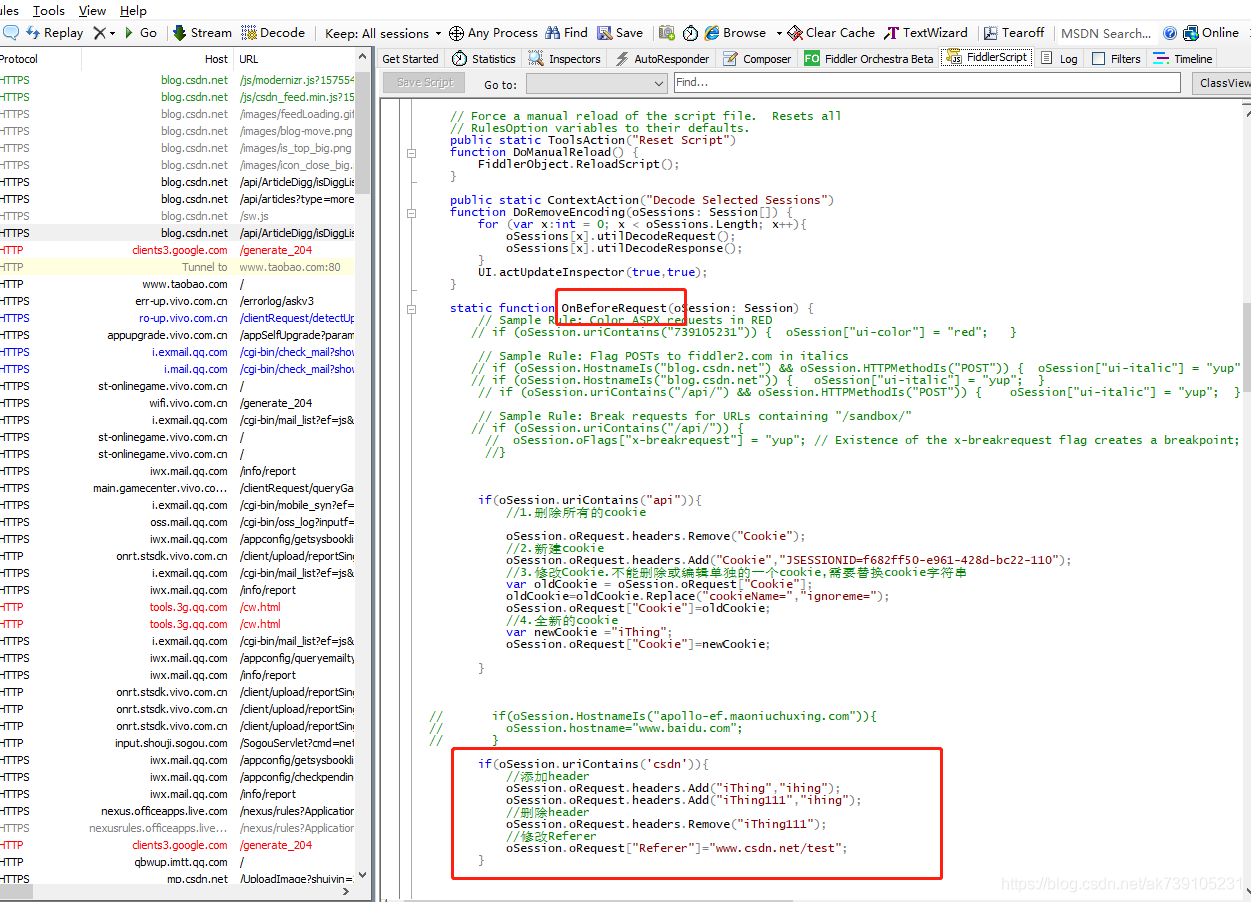This screenshot has width=1251, height=902.
Task: Collapse the DoRemoveEncoding function fold marker
Action: 411,213
